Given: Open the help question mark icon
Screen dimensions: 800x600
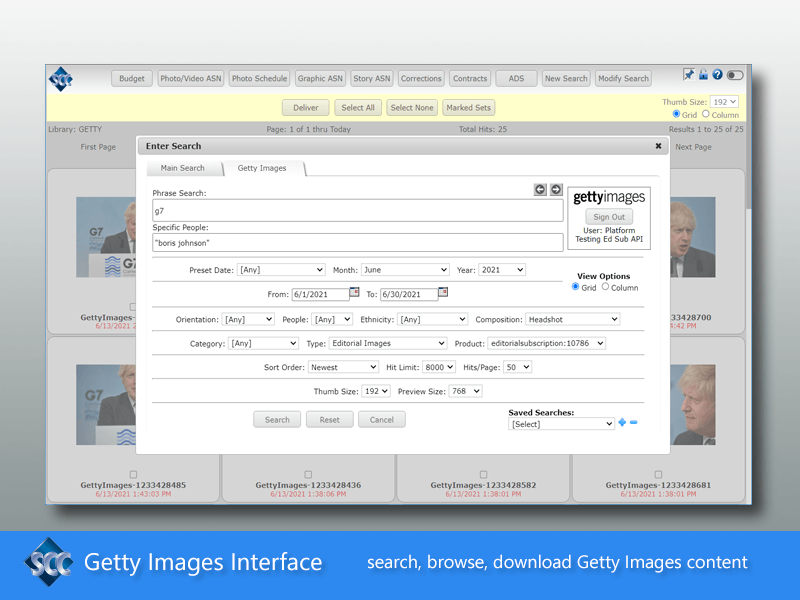Looking at the screenshot, I should (717, 74).
